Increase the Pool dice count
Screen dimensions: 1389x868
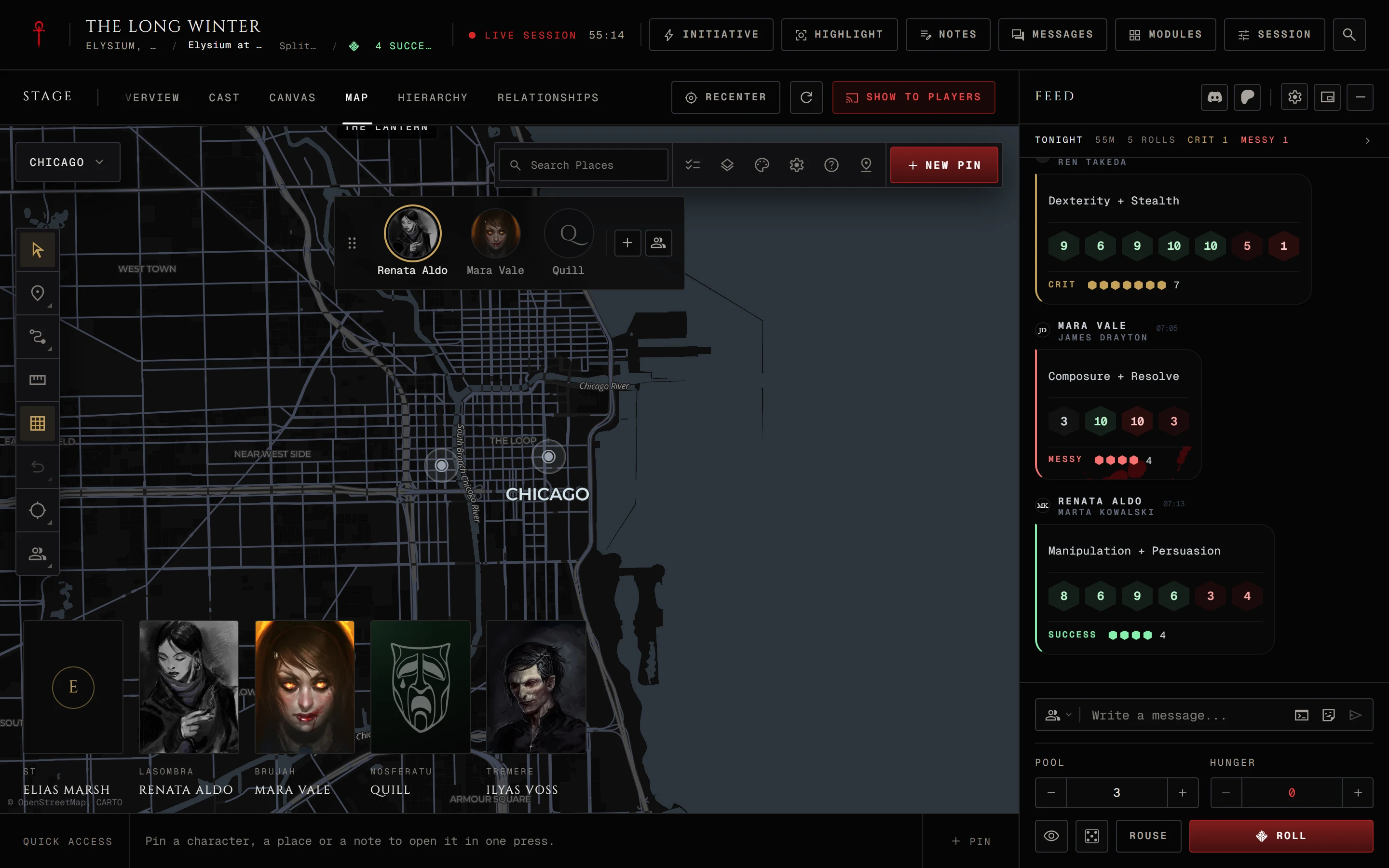coord(1183,793)
